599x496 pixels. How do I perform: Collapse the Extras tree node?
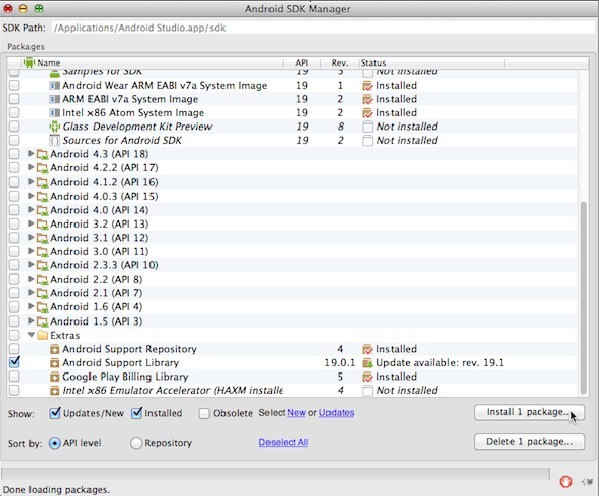click(31, 335)
